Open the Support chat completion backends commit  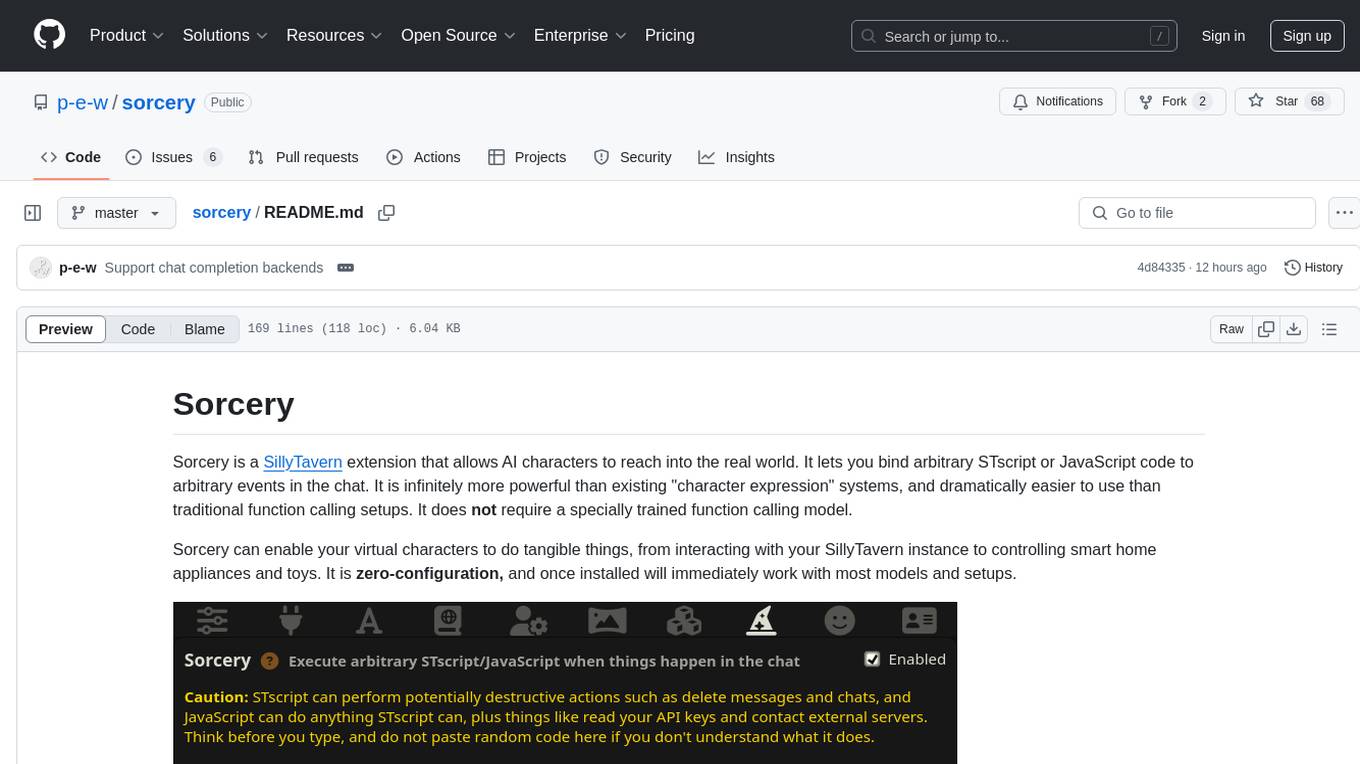[214, 268]
